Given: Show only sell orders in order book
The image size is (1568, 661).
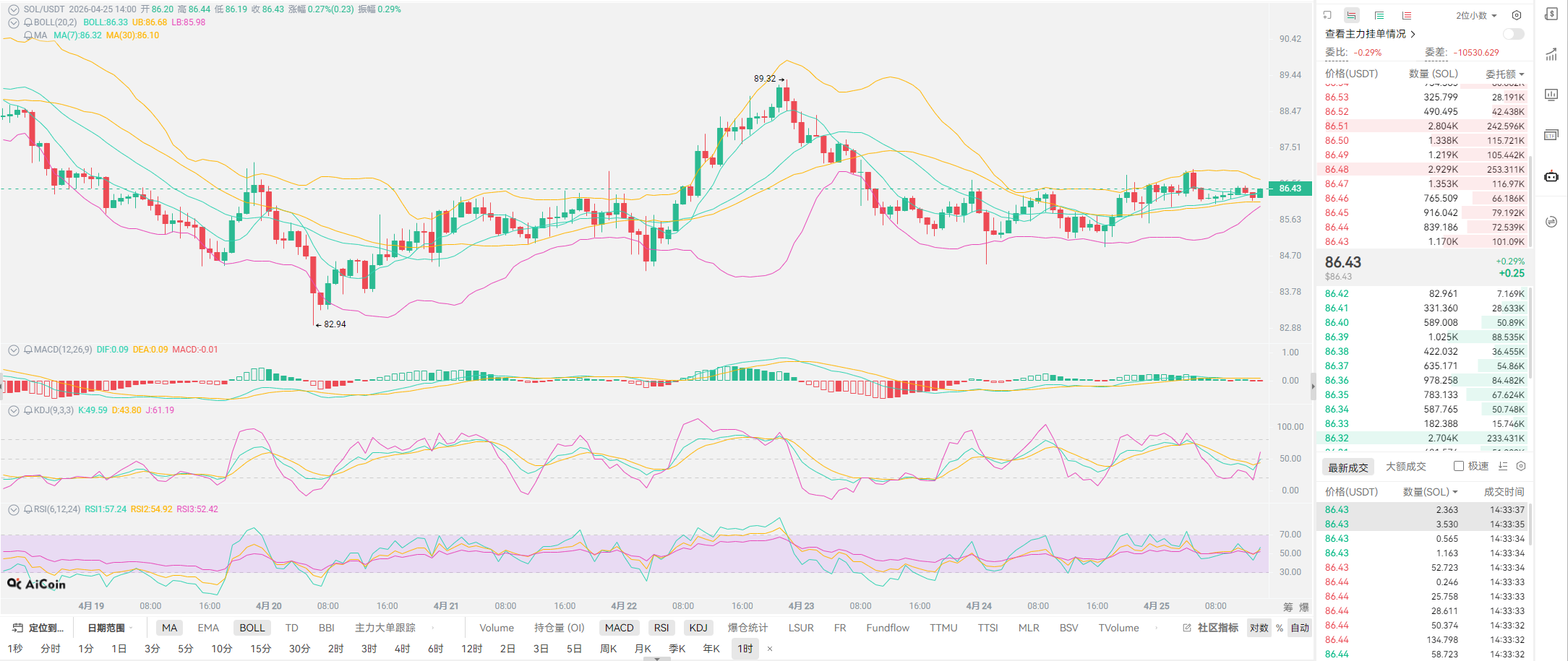Looking at the screenshot, I should point(1406,15).
